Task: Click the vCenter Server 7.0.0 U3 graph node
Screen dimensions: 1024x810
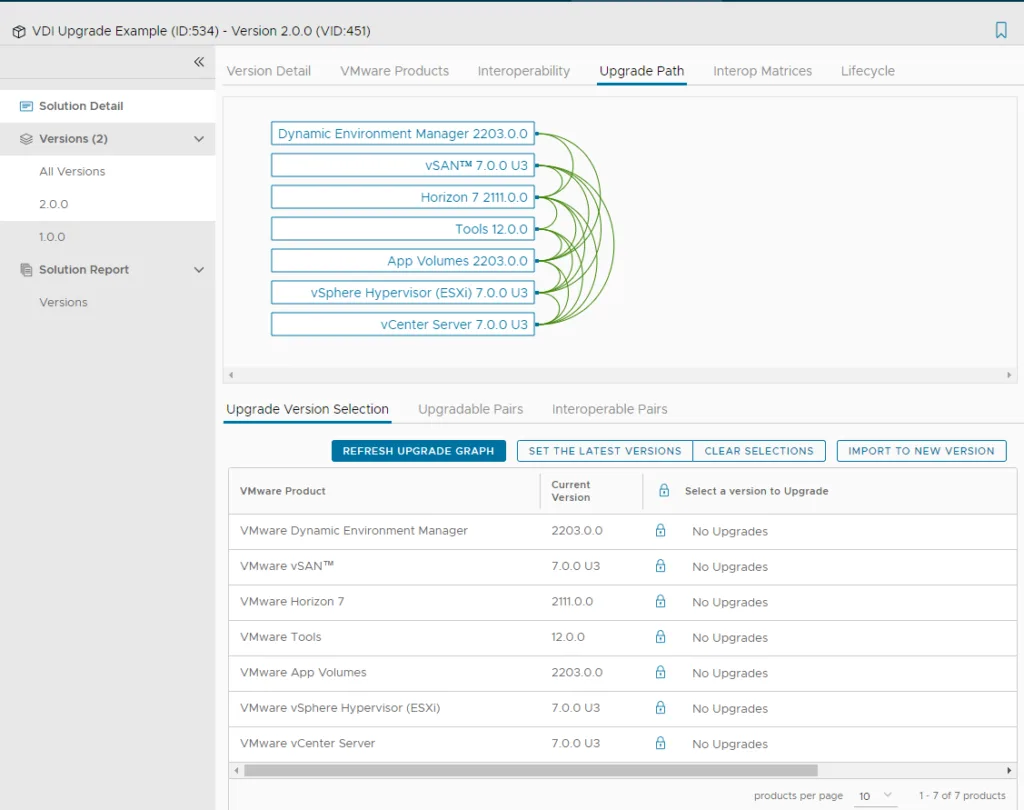Action: 403,325
